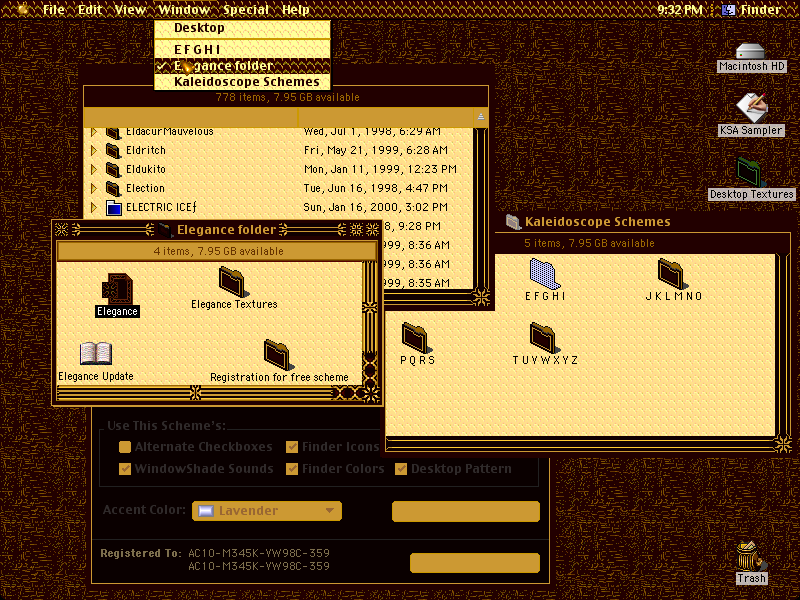Select the Elegance Update book icon
Image resolution: width=800 pixels, height=600 pixels.
96,353
